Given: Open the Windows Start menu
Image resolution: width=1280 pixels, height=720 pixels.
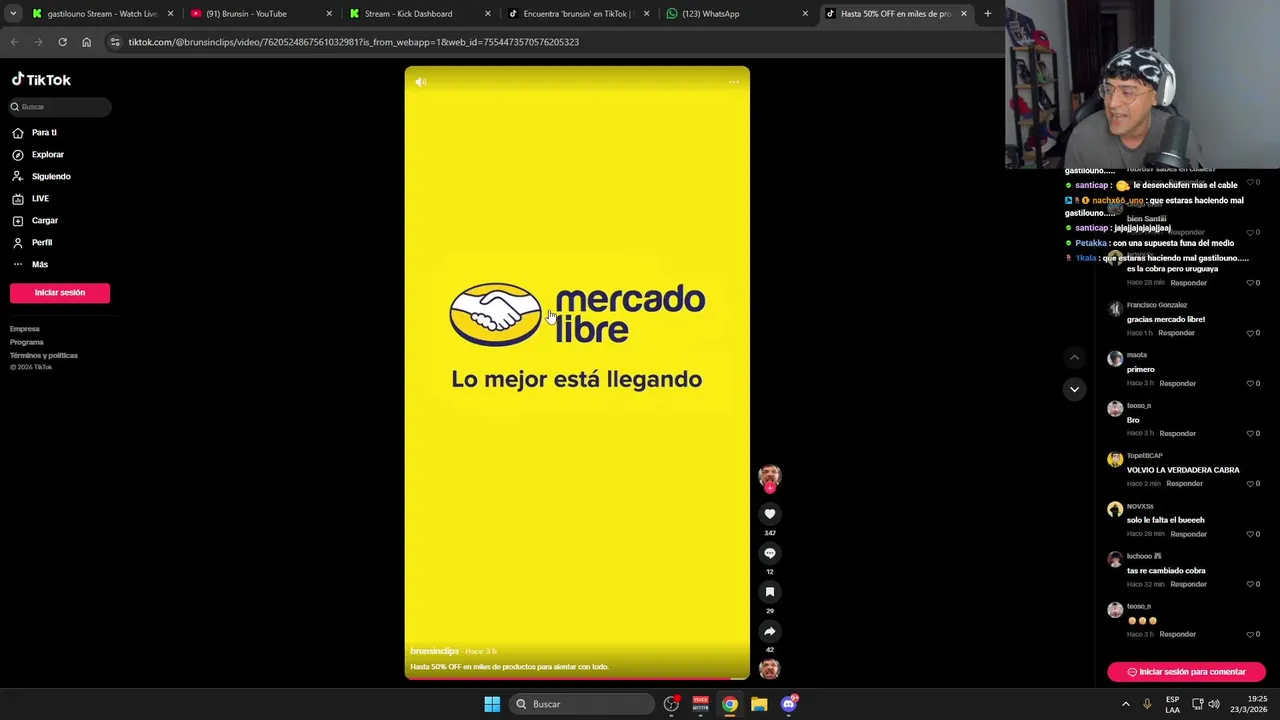Looking at the screenshot, I should [492, 704].
